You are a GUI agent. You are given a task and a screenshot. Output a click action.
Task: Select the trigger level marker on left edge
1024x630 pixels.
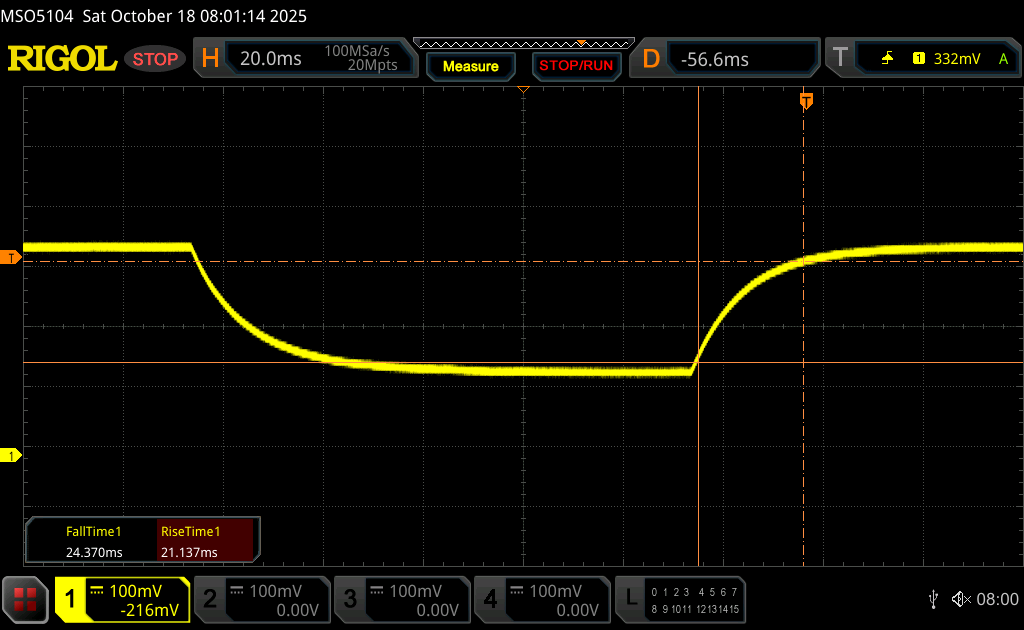11,258
